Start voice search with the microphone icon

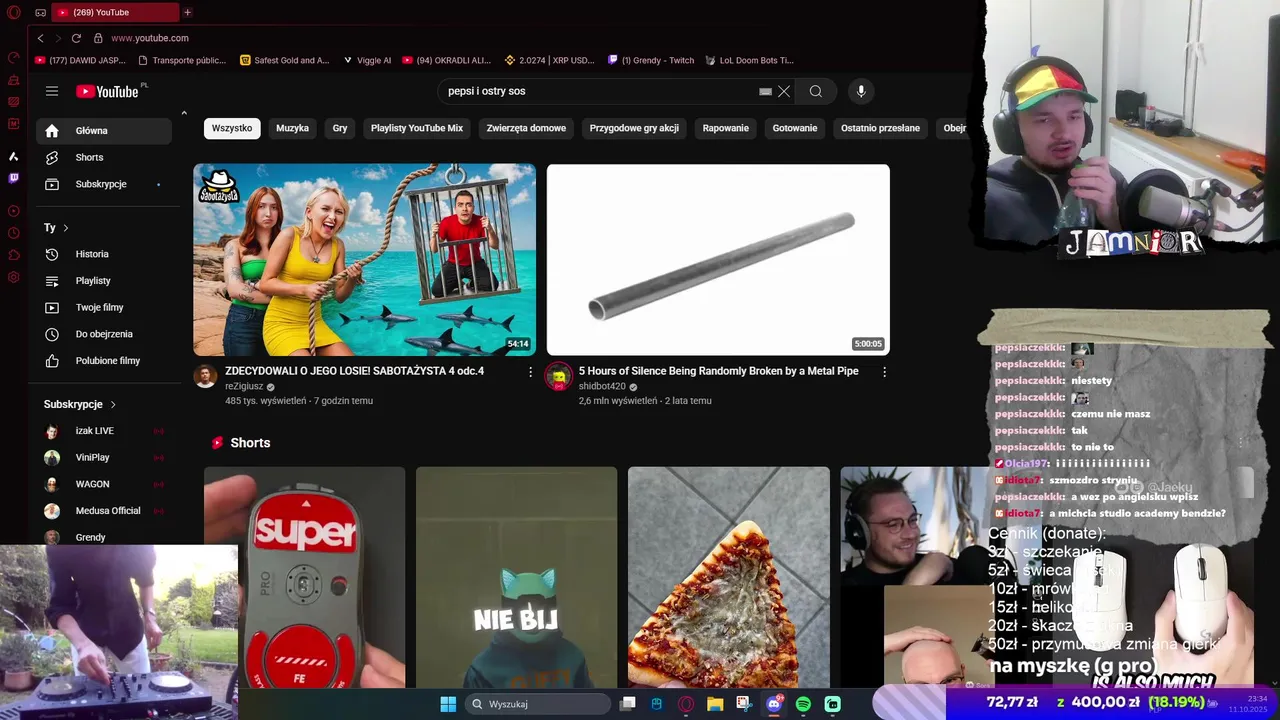pos(861,91)
